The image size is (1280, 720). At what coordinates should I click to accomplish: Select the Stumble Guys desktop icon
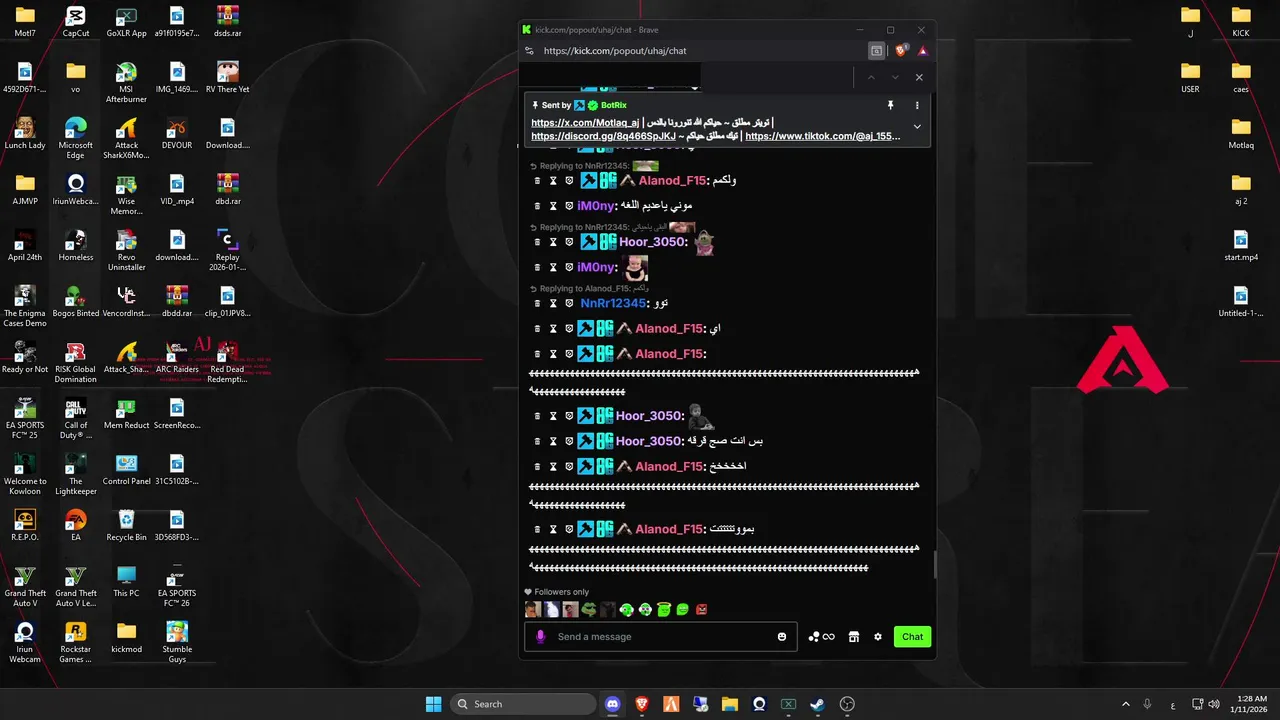177,642
